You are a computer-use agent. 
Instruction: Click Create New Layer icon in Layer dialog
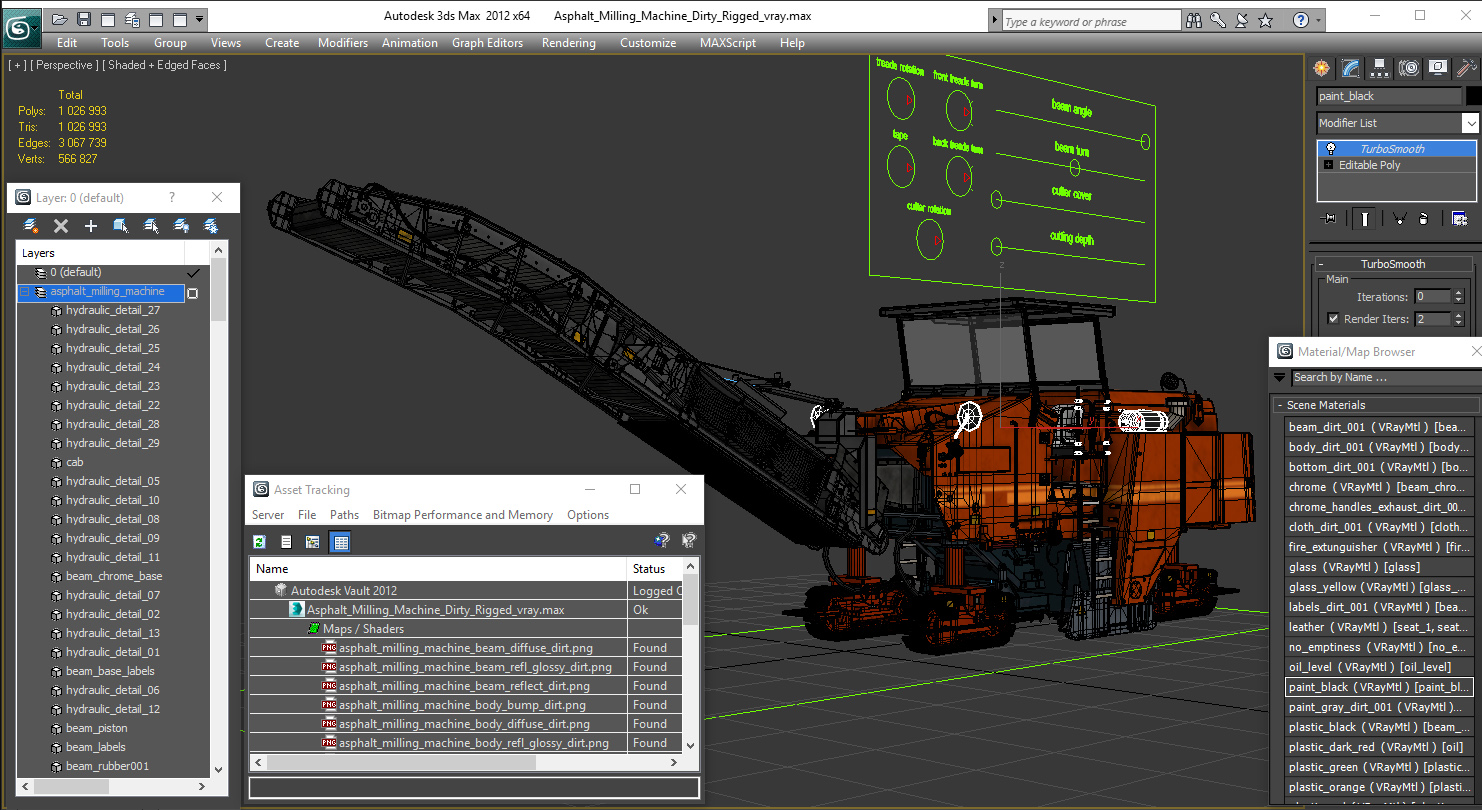[x=31, y=226]
